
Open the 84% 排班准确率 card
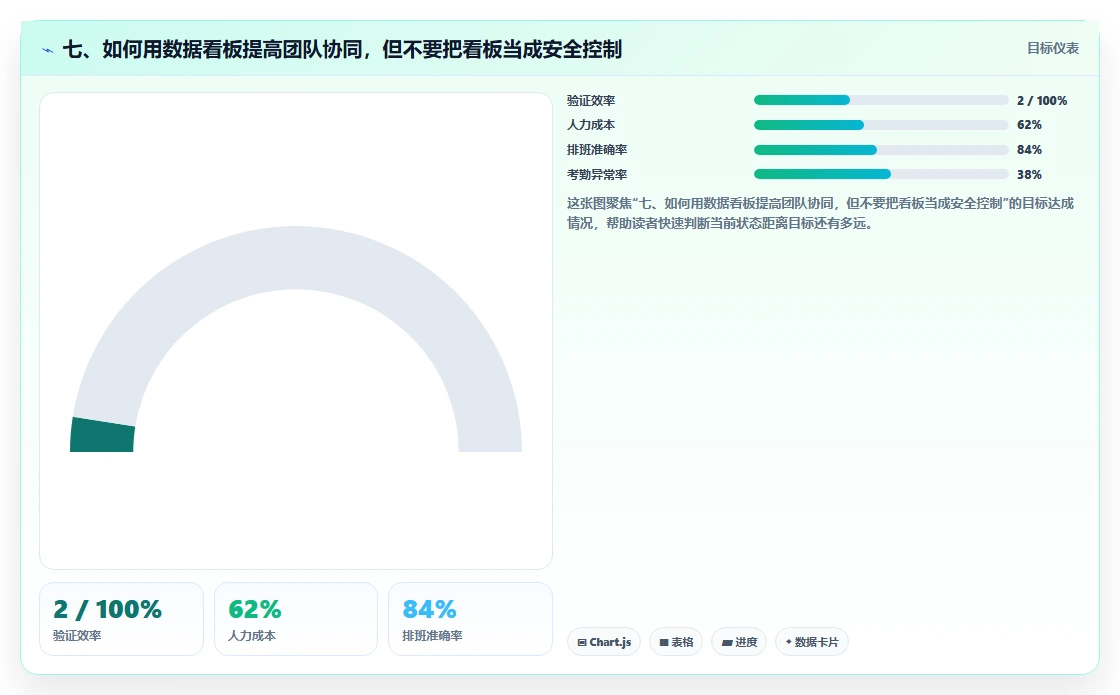(470, 619)
